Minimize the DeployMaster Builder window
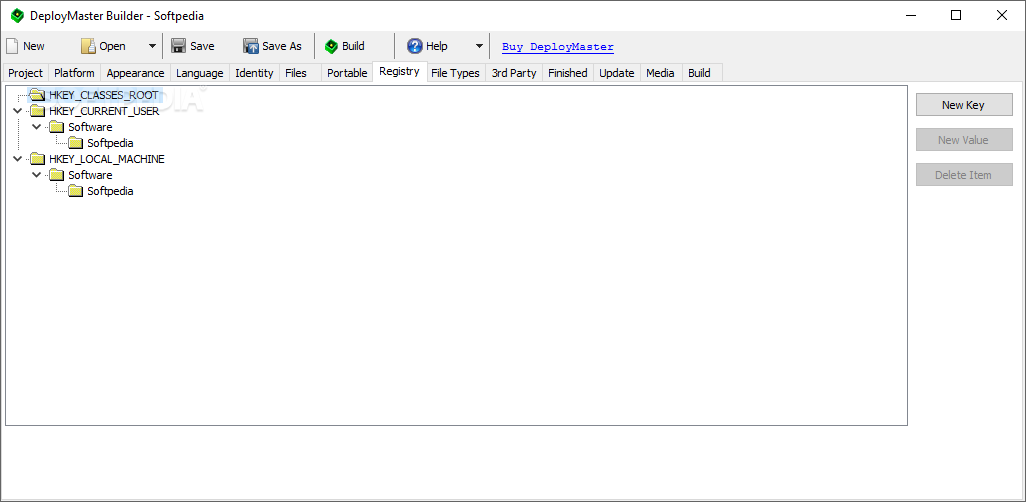 pos(910,15)
